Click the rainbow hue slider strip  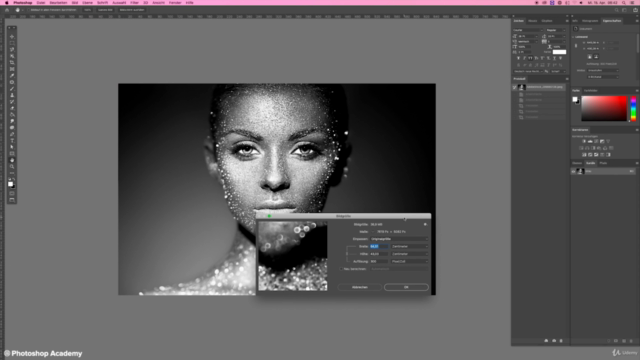[x=633, y=109]
